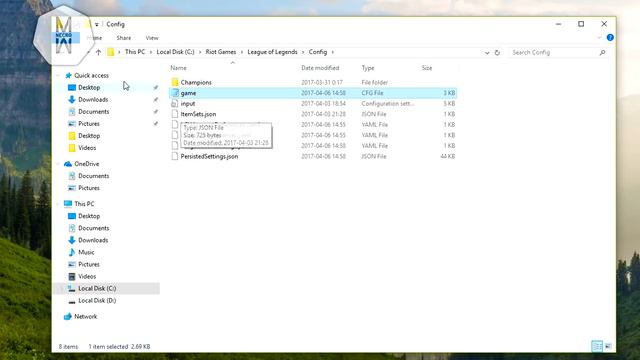Sort by Size column header
The image size is (640, 360).
click(427, 68)
